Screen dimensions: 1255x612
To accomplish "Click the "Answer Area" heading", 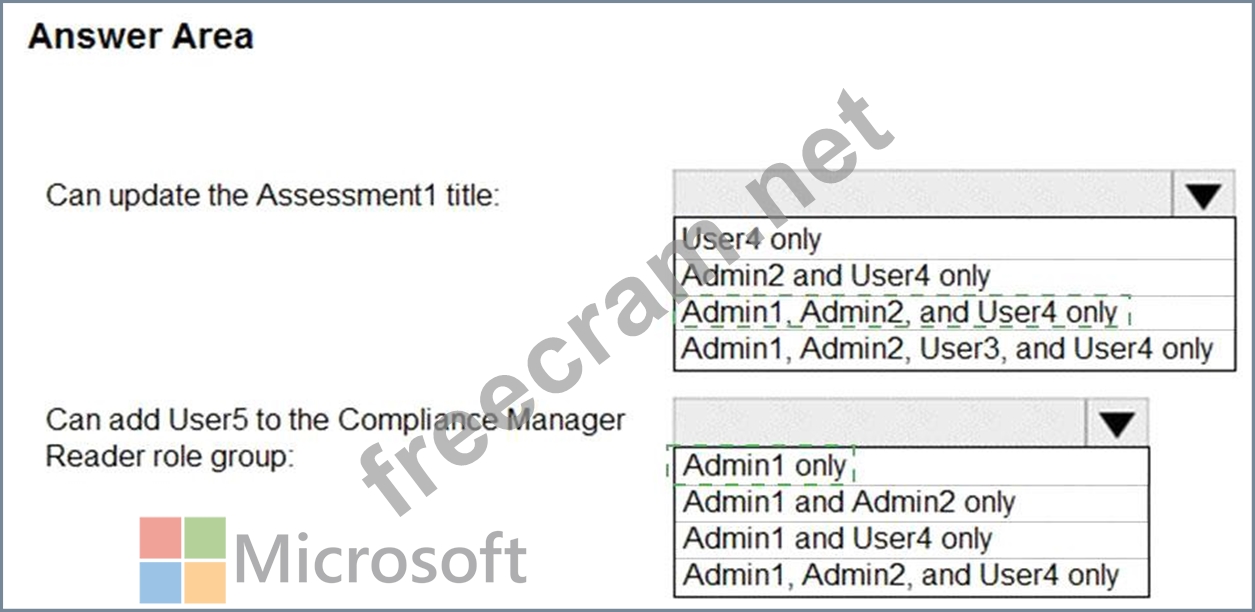I will [x=140, y=37].
